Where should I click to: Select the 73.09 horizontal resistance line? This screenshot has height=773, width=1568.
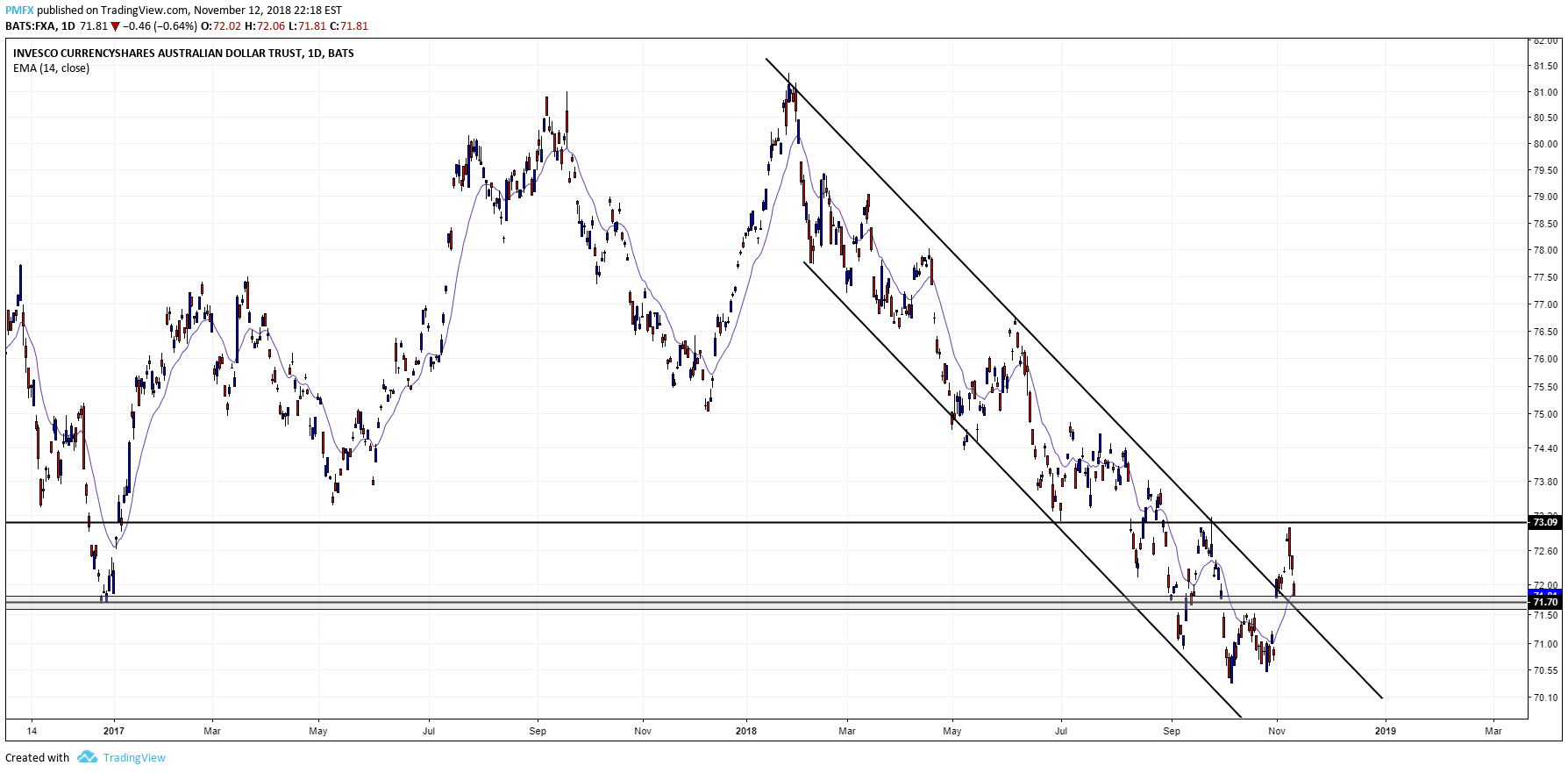point(766,522)
